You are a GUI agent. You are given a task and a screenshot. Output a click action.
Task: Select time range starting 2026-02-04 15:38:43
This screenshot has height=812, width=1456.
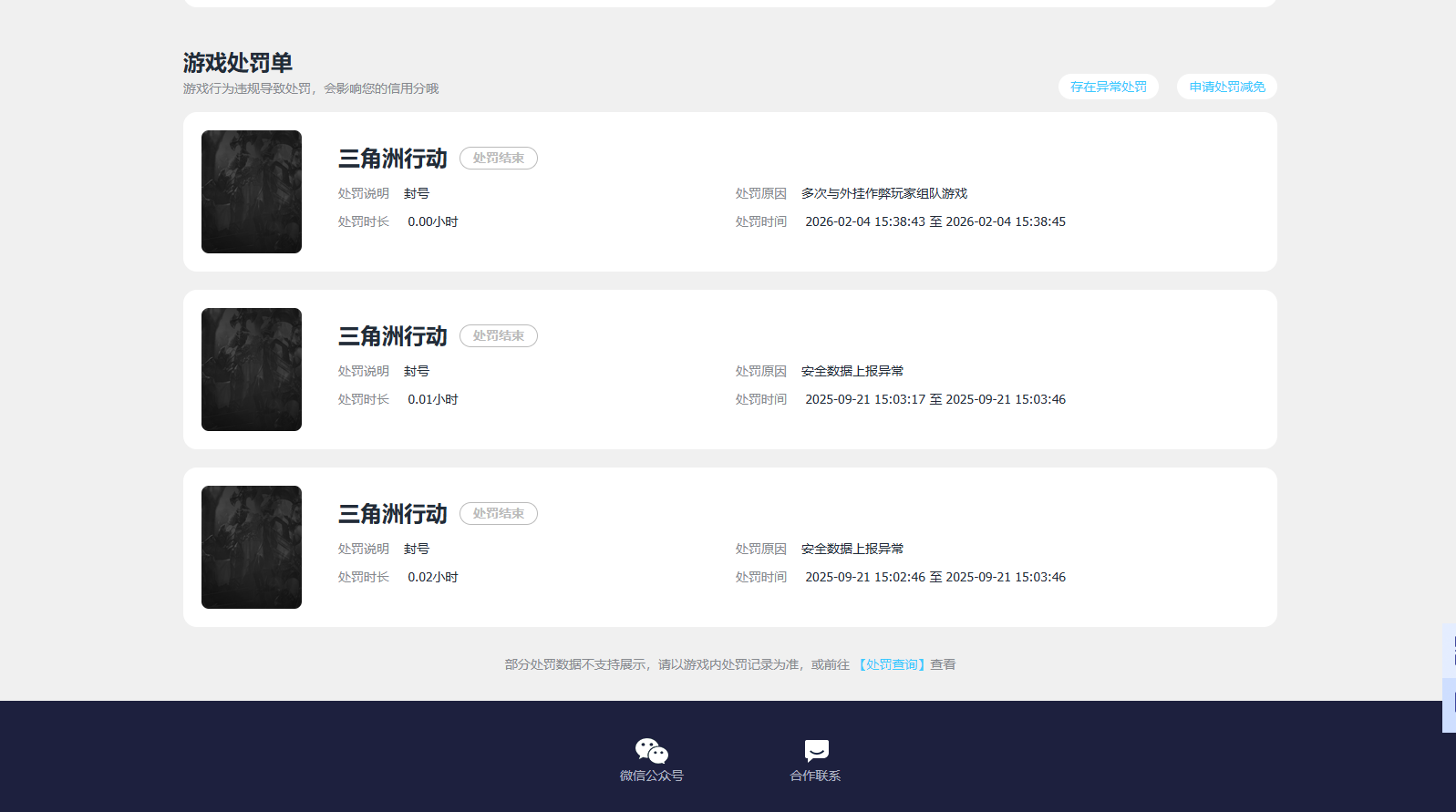pyautogui.click(x=935, y=221)
